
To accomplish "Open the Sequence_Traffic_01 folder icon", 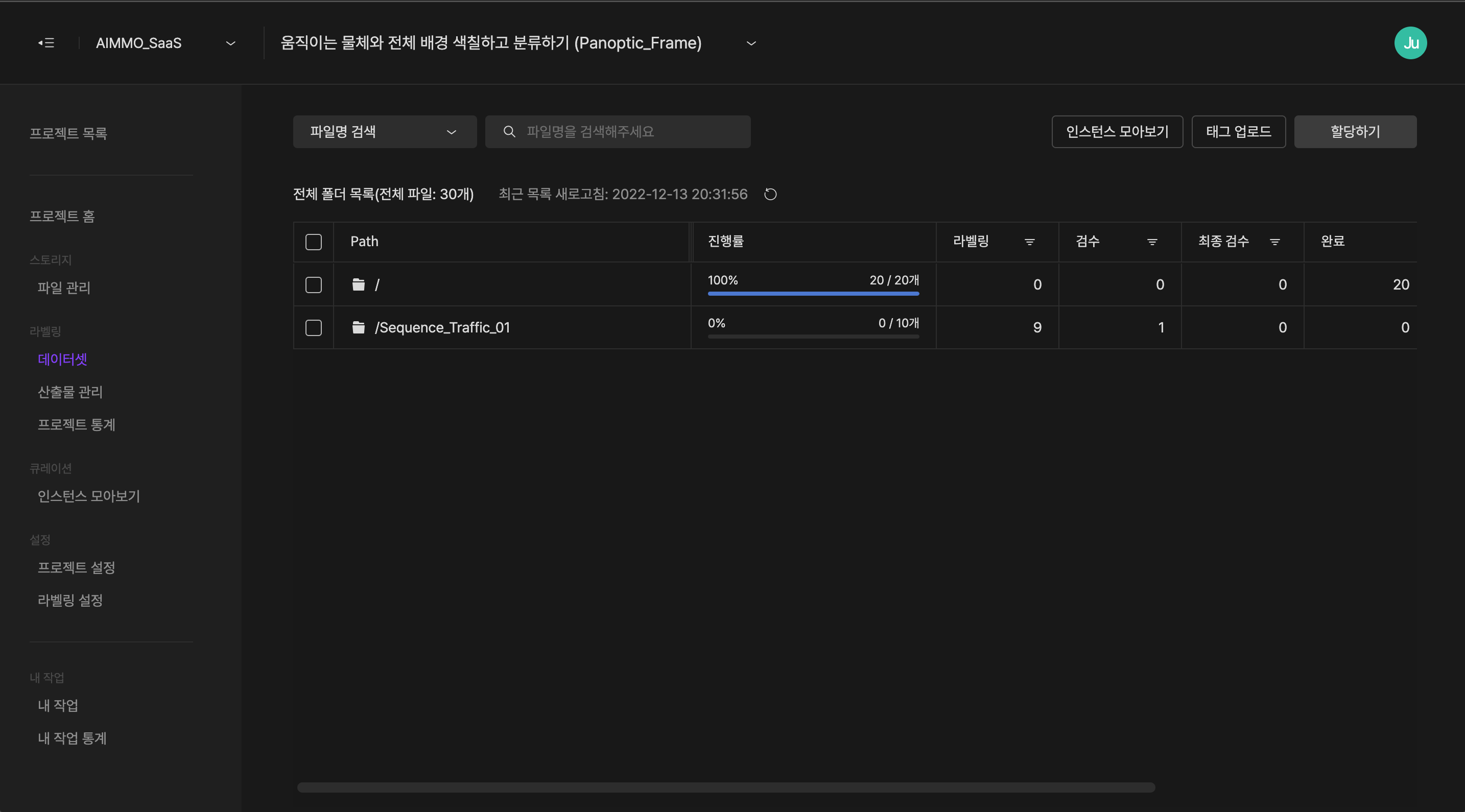I will [358, 327].
